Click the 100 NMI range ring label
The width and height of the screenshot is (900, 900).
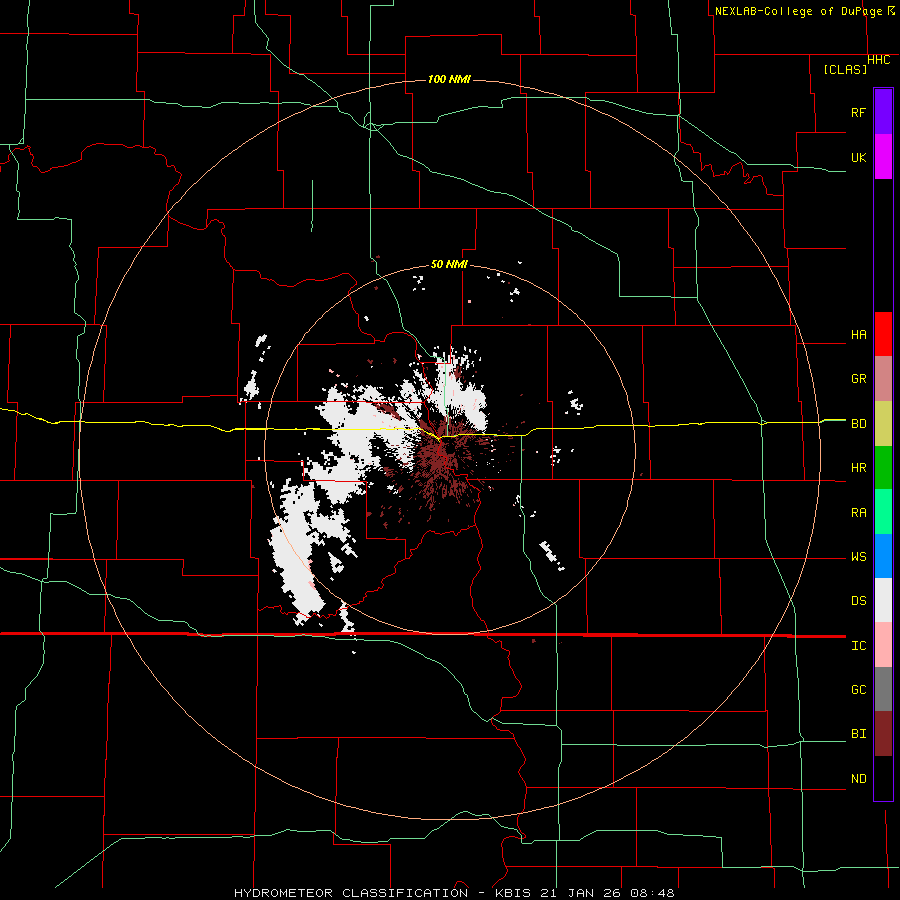[x=449, y=79]
